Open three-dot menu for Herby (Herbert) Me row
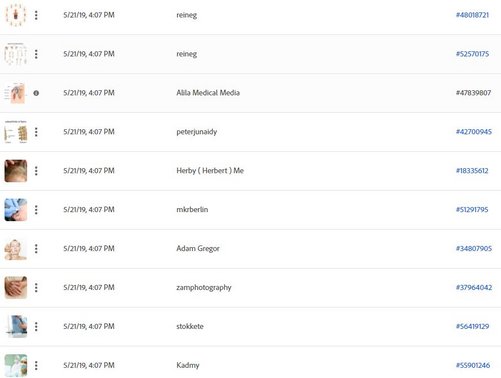Image resolution: width=501 pixels, height=378 pixels. 36,171
